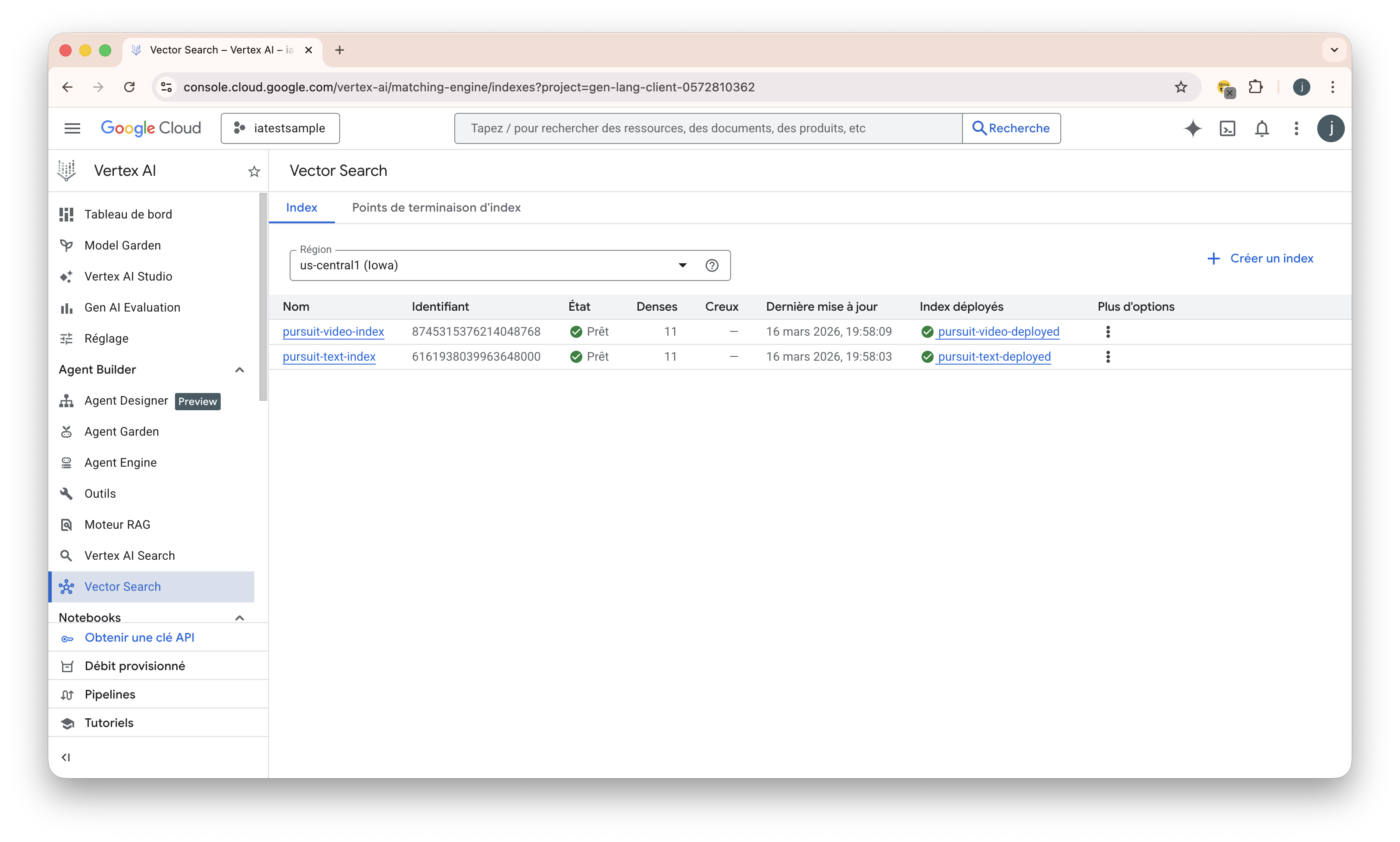Screen dimensions: 1400x842
Task: Open more options for pursuit-video-index row
Action: [x=1107, y=332]
